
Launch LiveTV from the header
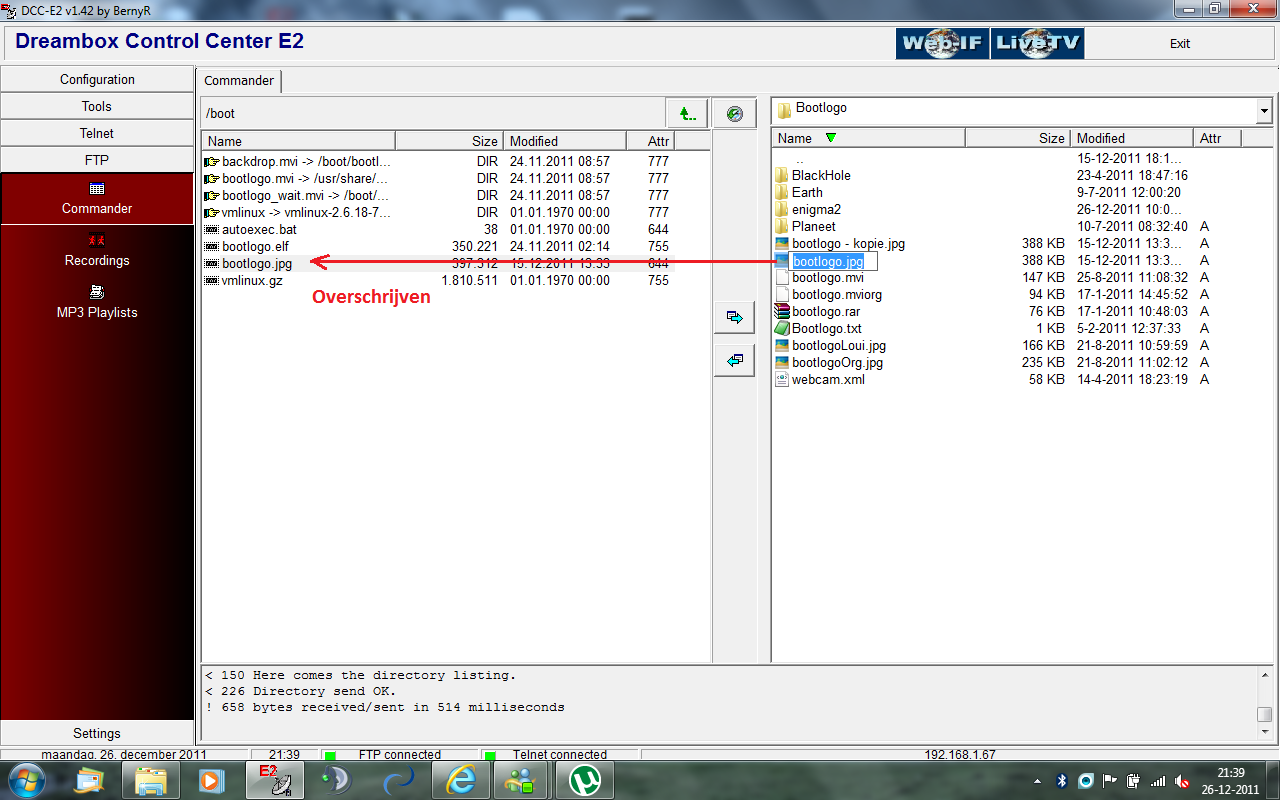click(x=1037, y=43)
